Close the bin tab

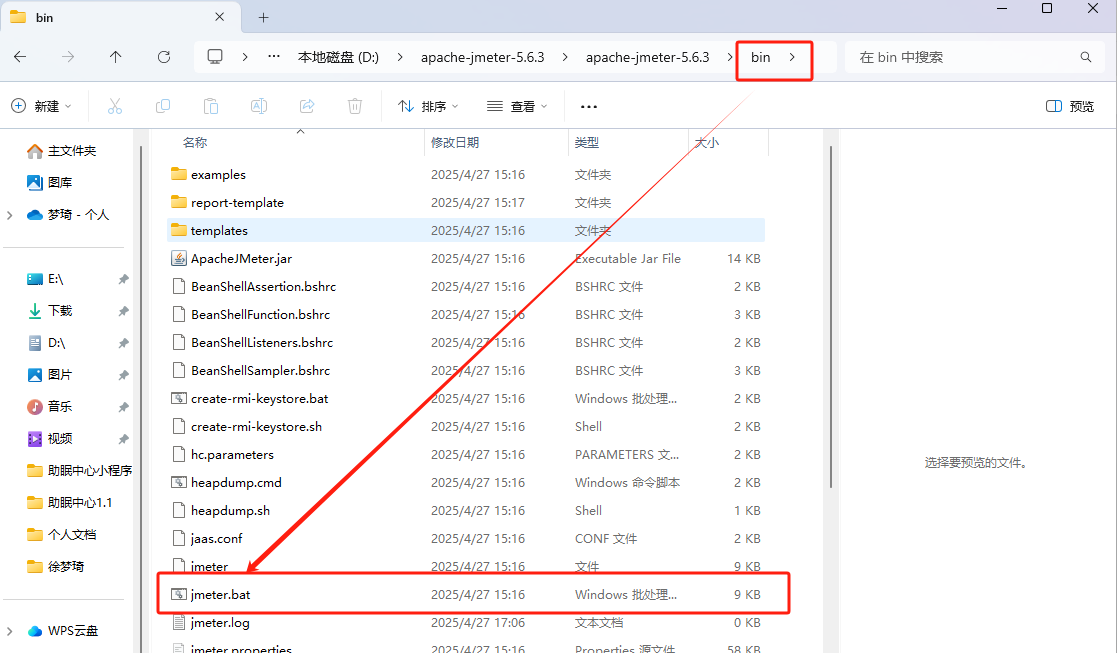219,16
